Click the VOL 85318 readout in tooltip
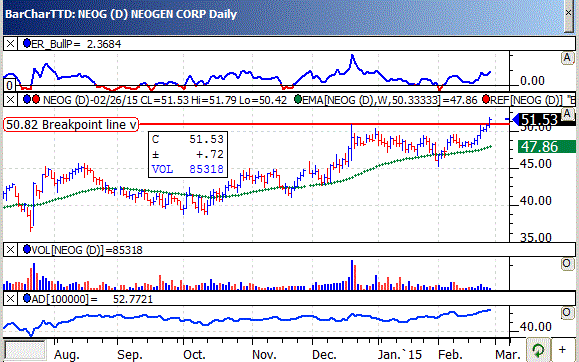 (x=188, y=169)
